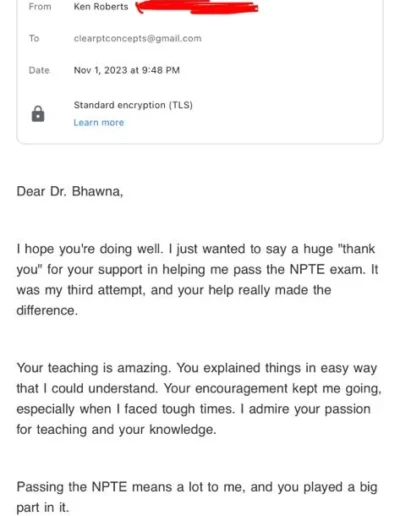Click the word difference

tap(47, 310)
